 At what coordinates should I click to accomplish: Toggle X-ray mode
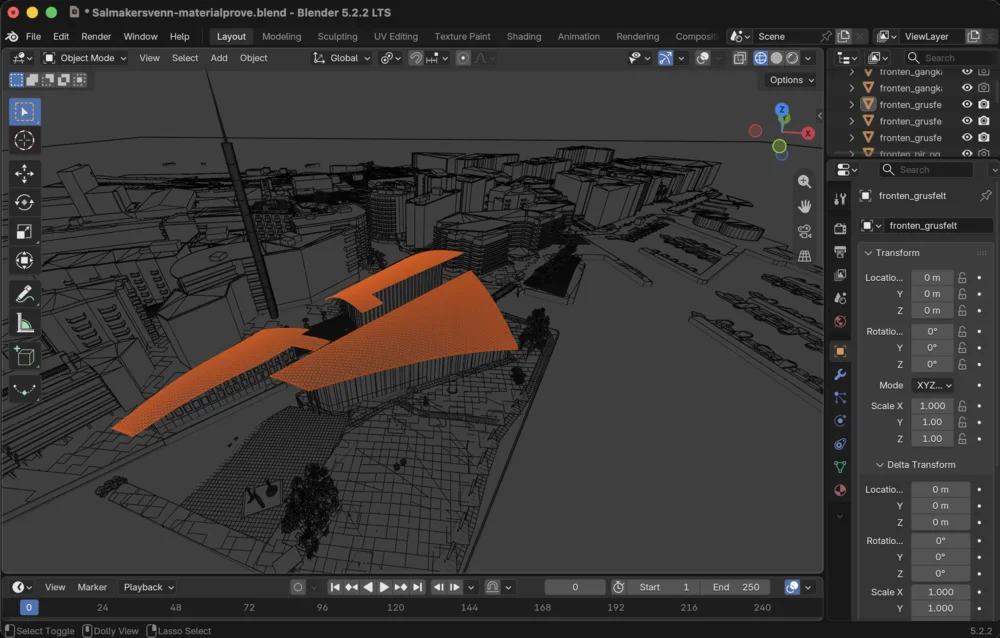(x=740, y=58)
